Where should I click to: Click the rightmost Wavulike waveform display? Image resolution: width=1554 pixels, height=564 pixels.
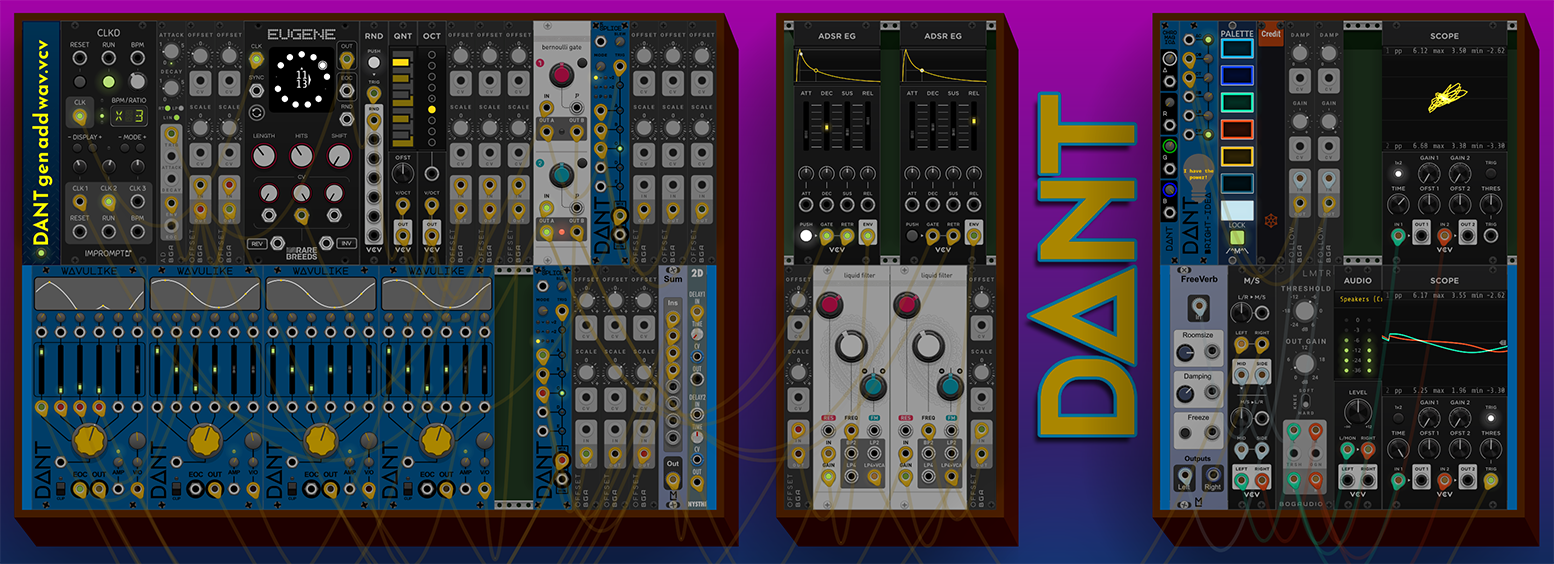[x=436, y=294]
